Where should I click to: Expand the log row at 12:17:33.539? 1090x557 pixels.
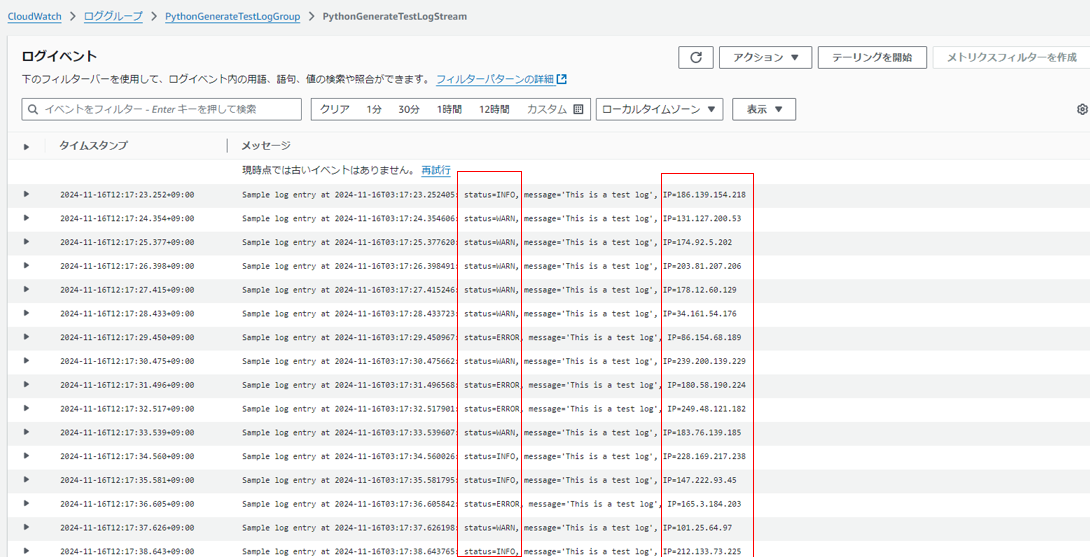[x=26, y=432]
